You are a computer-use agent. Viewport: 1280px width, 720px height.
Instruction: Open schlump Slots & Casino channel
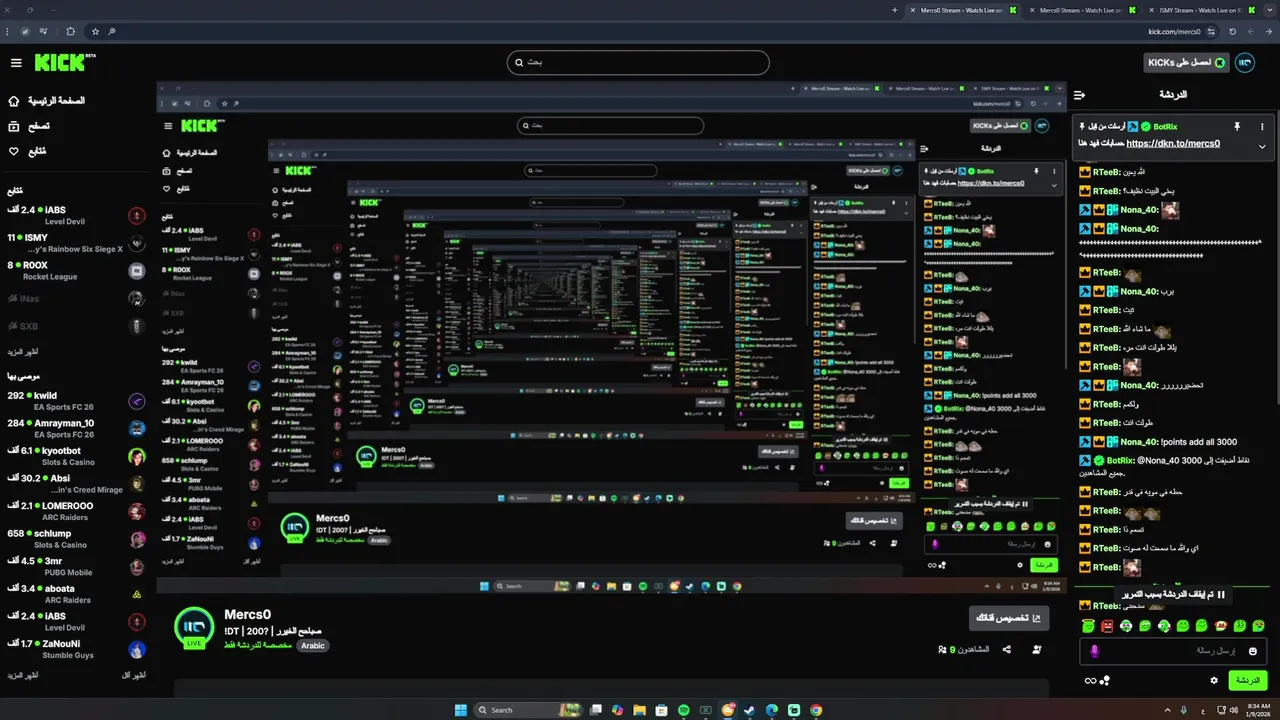76,539
